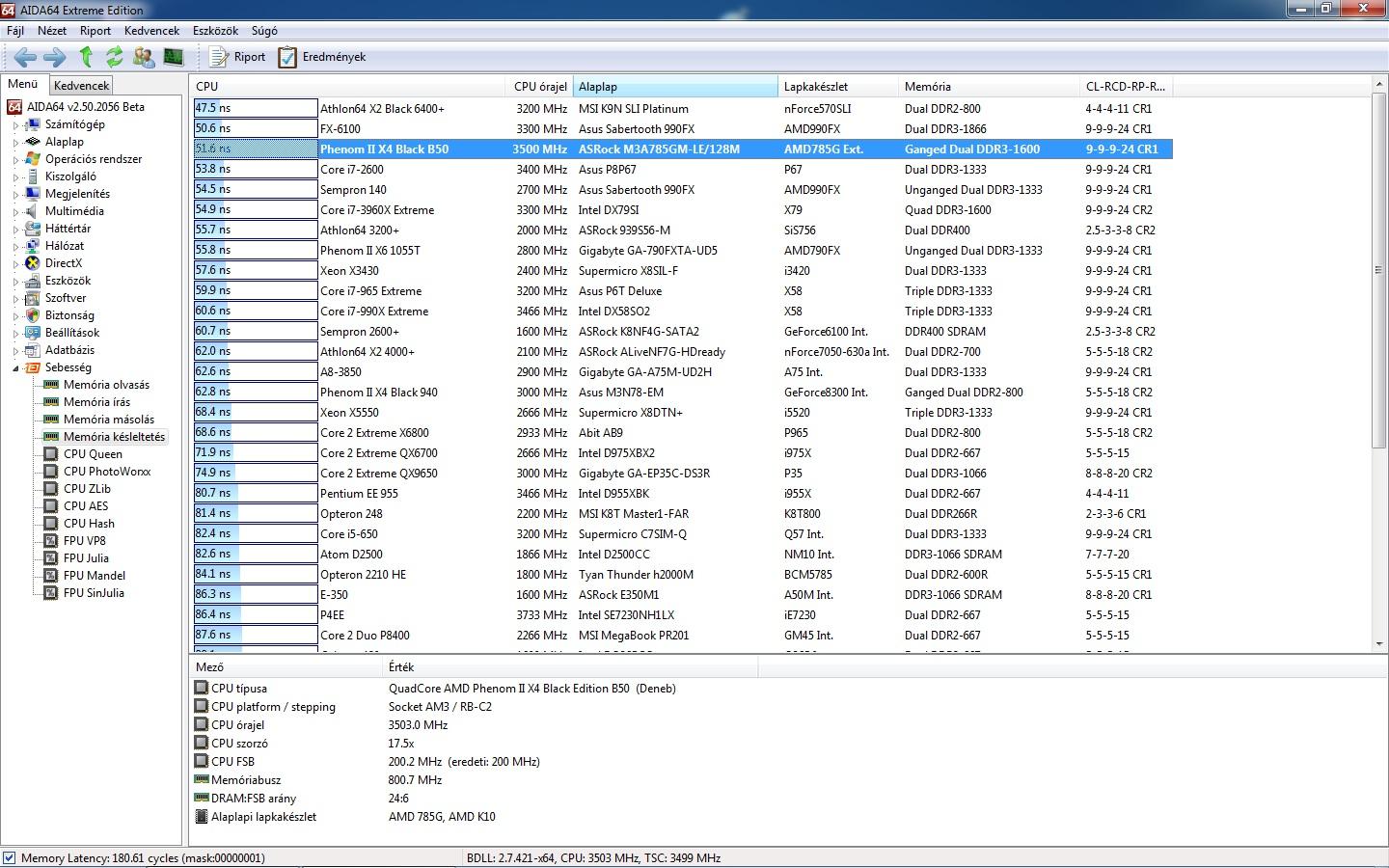Click the Forward arrow toolbar icon
1389x868 pixels.
pos(55,57)
